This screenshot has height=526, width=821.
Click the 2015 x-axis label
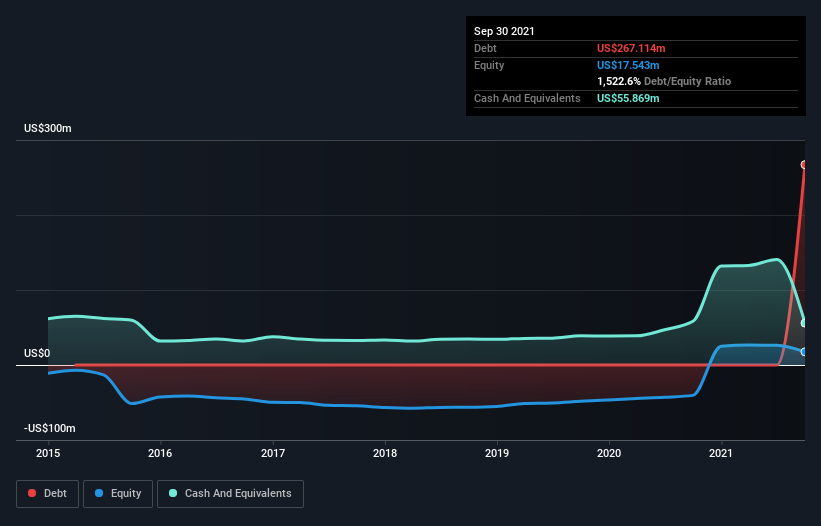[x=48, y=453]
